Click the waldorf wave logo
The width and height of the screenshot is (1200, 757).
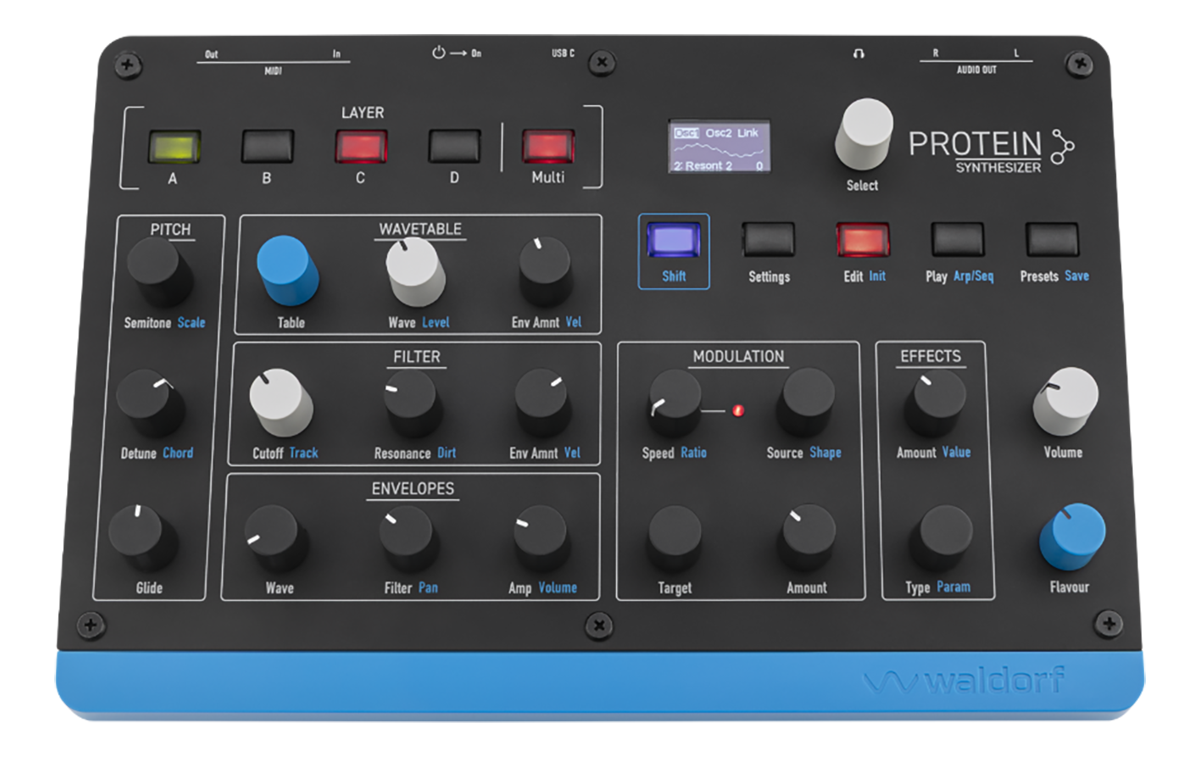point(888,682)
